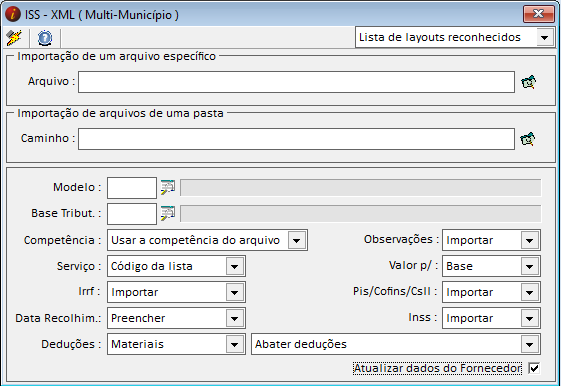The image size is (561, 386).
Task: Click the application icon in title bar
Action: [13, 14]
